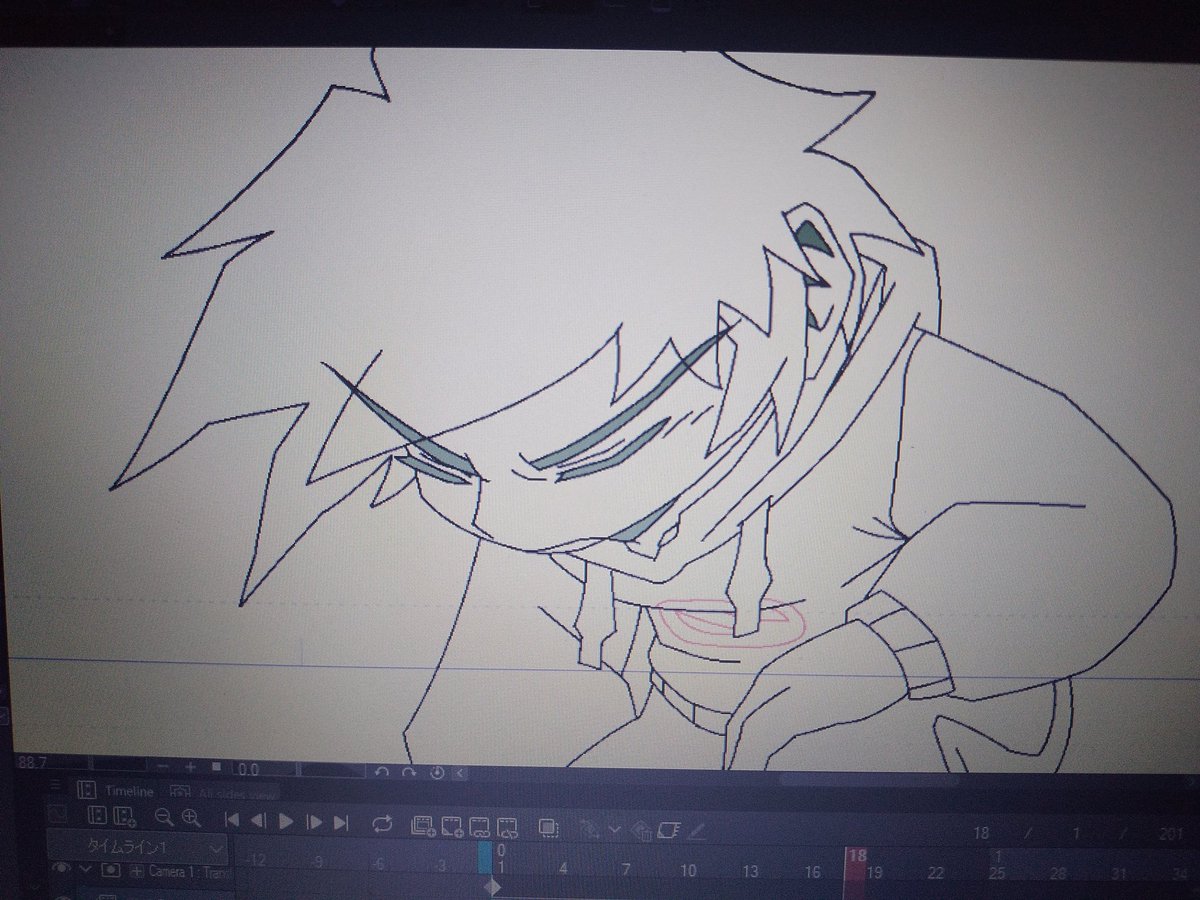
Task: Rotate canvas counterclockwise using left arrow icon
Action: 382,772
